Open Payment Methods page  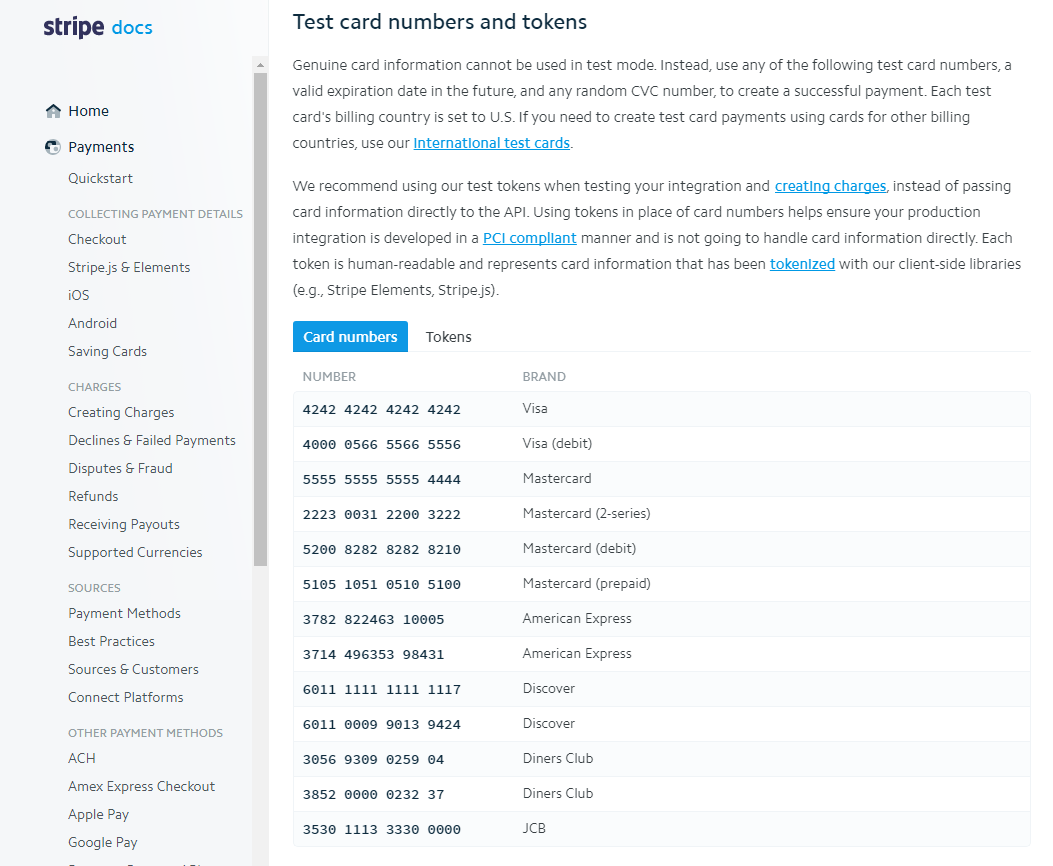[x=124, y=614]
